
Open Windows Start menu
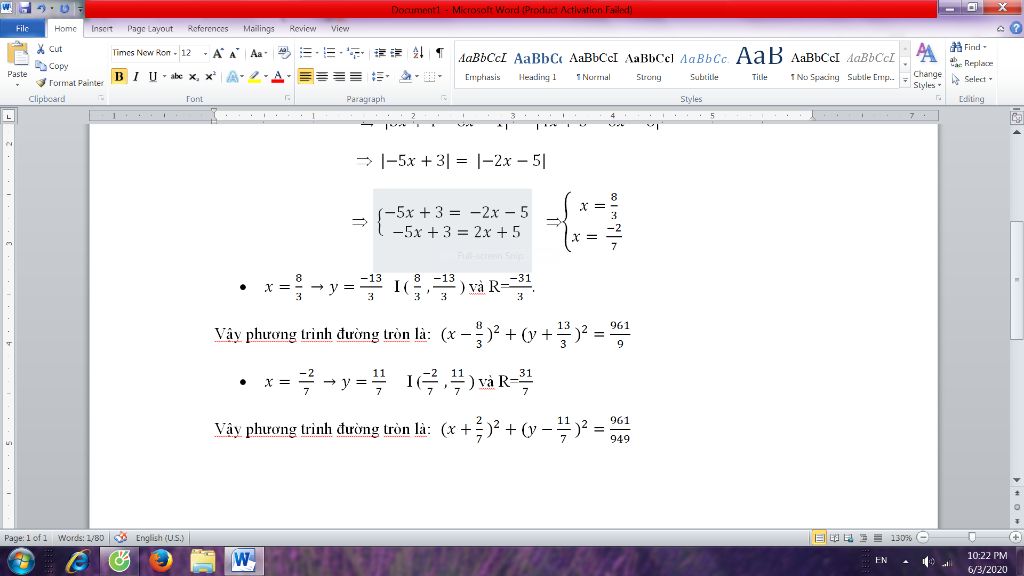[21, 561]
